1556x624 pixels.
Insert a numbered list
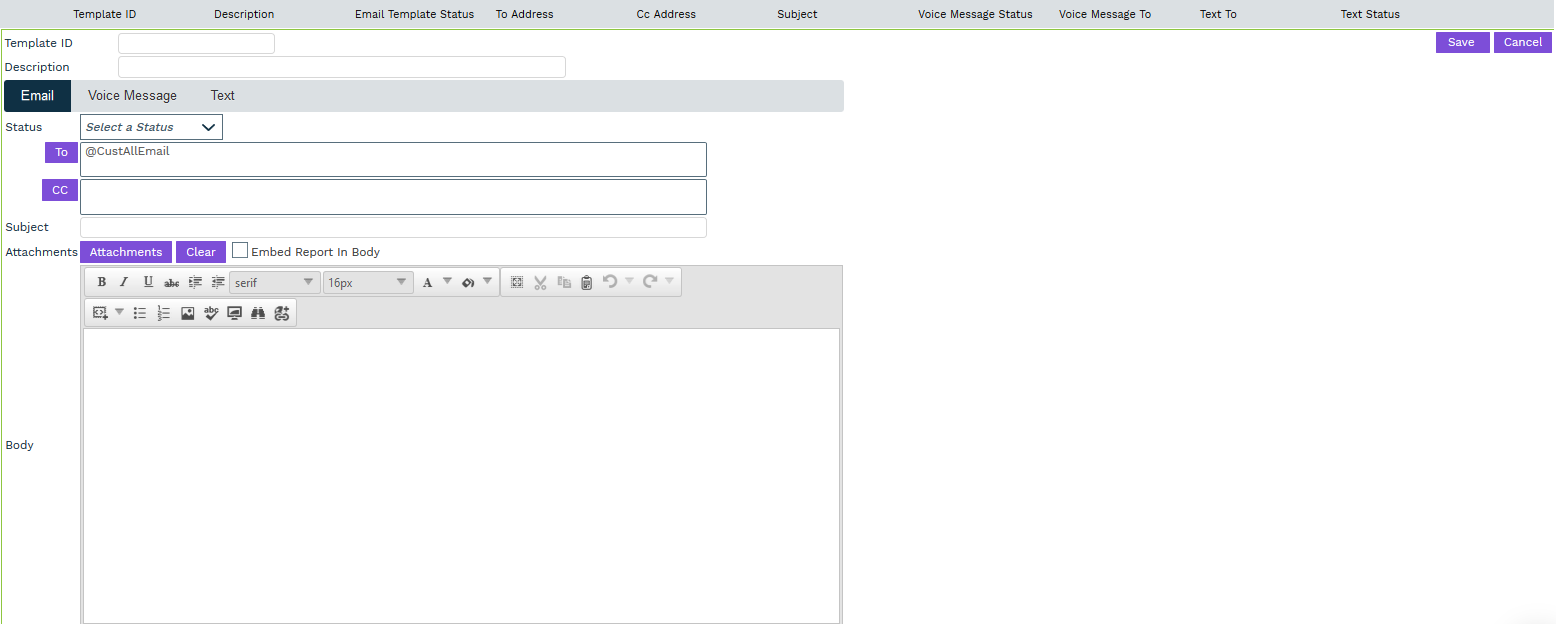[164, 313]
